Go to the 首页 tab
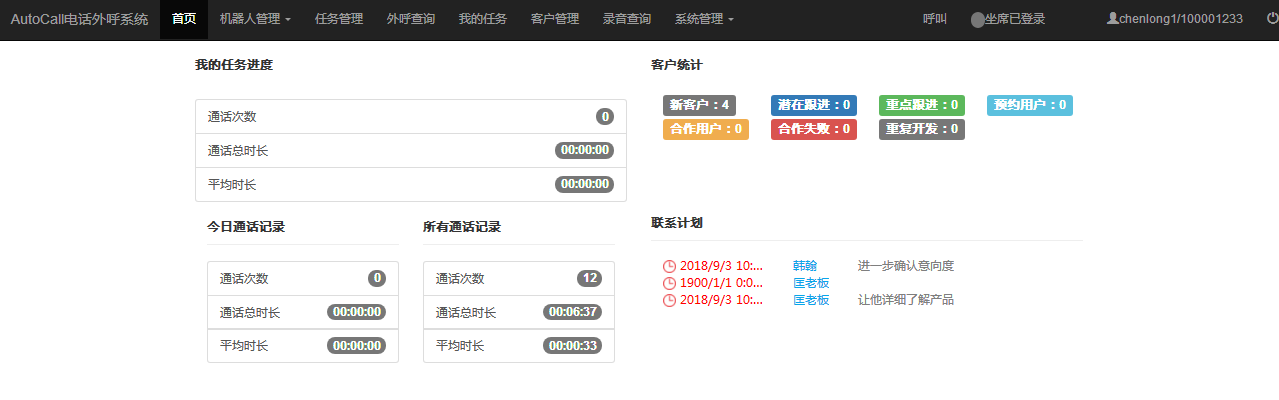The image size is (1279, 400). [184, 19]
